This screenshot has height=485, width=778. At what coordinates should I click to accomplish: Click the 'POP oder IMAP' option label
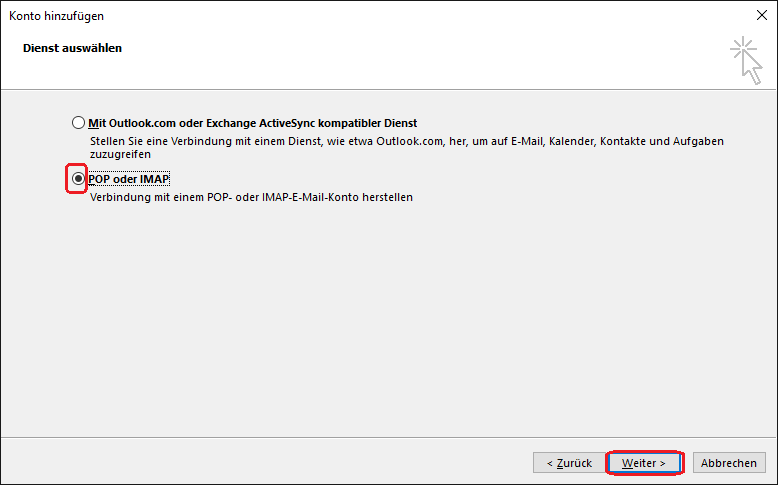[x=129, y=179]
